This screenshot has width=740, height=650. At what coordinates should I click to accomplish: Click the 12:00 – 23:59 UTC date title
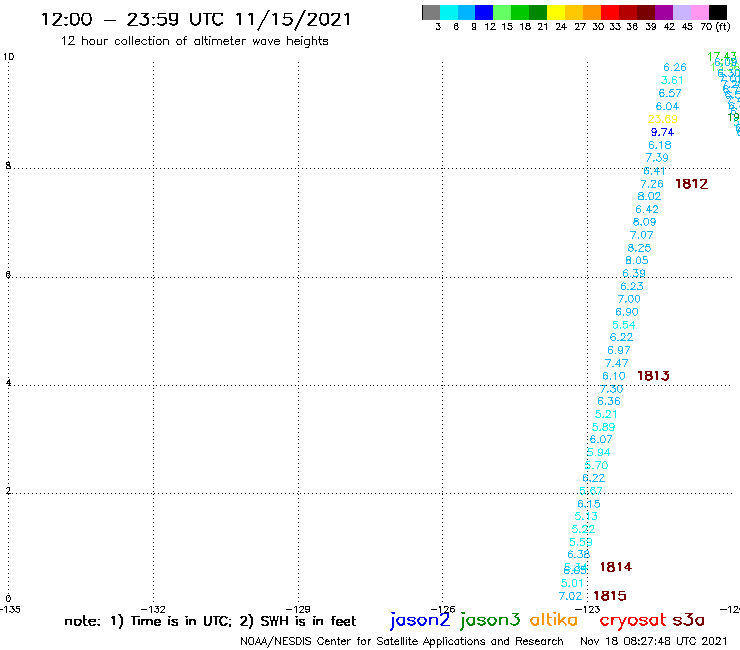tap(196, 19)
